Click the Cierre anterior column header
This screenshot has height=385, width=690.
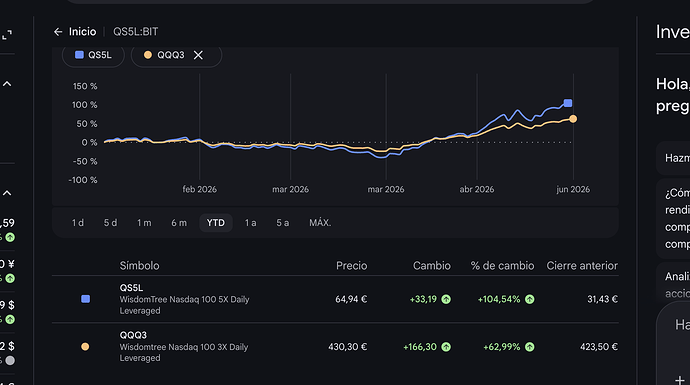tap(582, 266)
